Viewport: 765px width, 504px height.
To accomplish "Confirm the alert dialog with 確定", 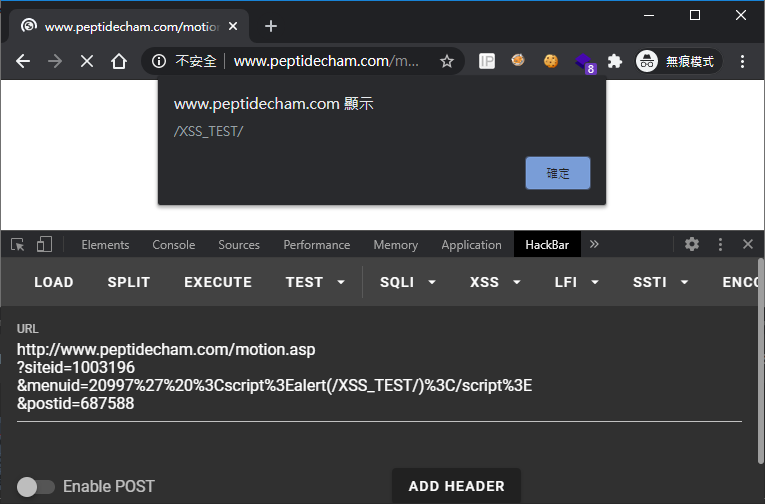I will click(558, 173).
